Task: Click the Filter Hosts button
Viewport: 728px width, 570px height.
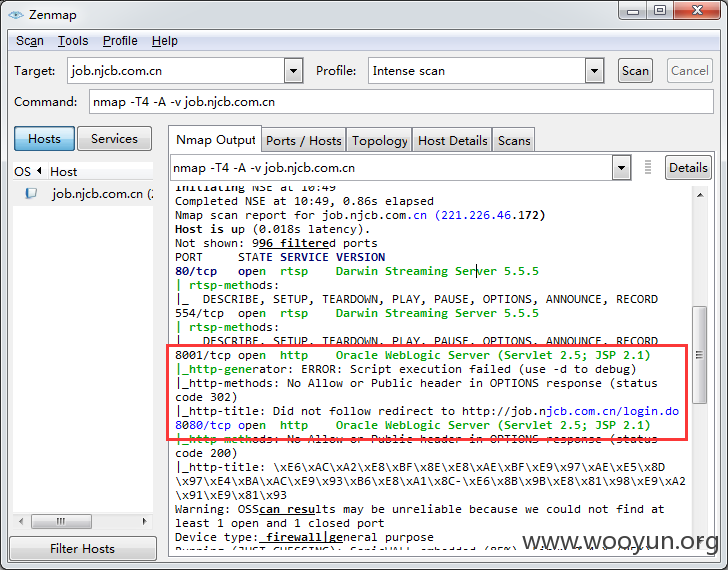Action: coord(83,549)
